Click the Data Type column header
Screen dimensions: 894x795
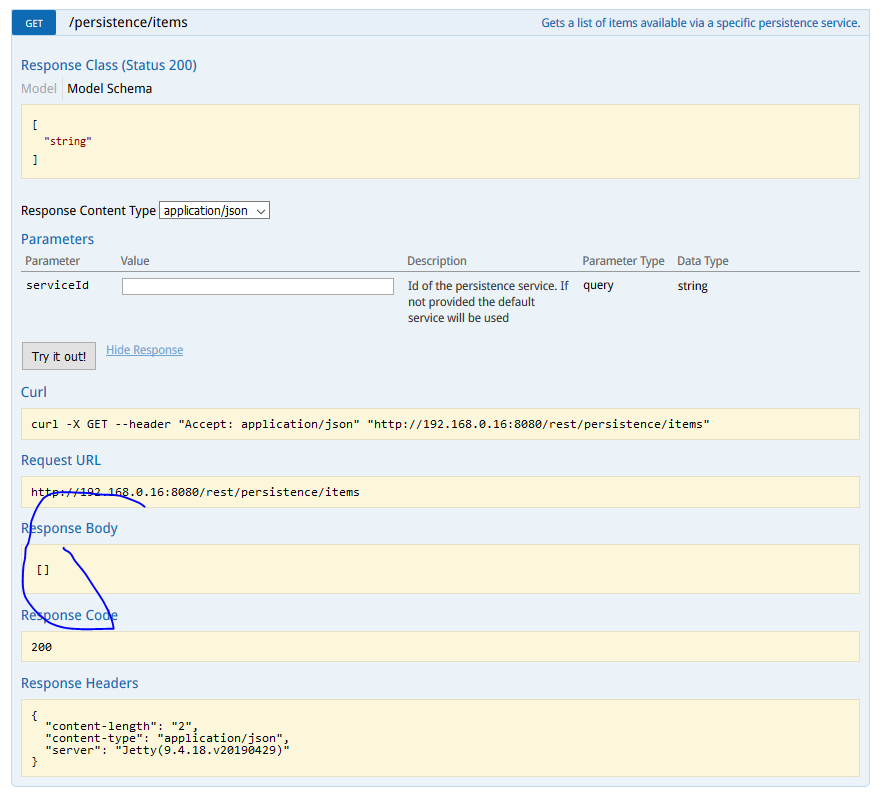tap(702, 261)
